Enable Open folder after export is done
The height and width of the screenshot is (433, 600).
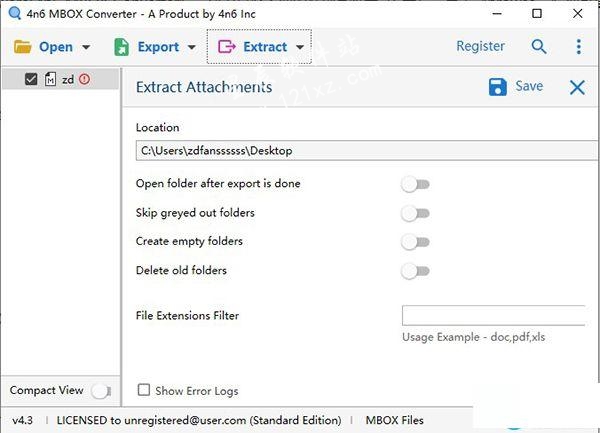(416, 184)
